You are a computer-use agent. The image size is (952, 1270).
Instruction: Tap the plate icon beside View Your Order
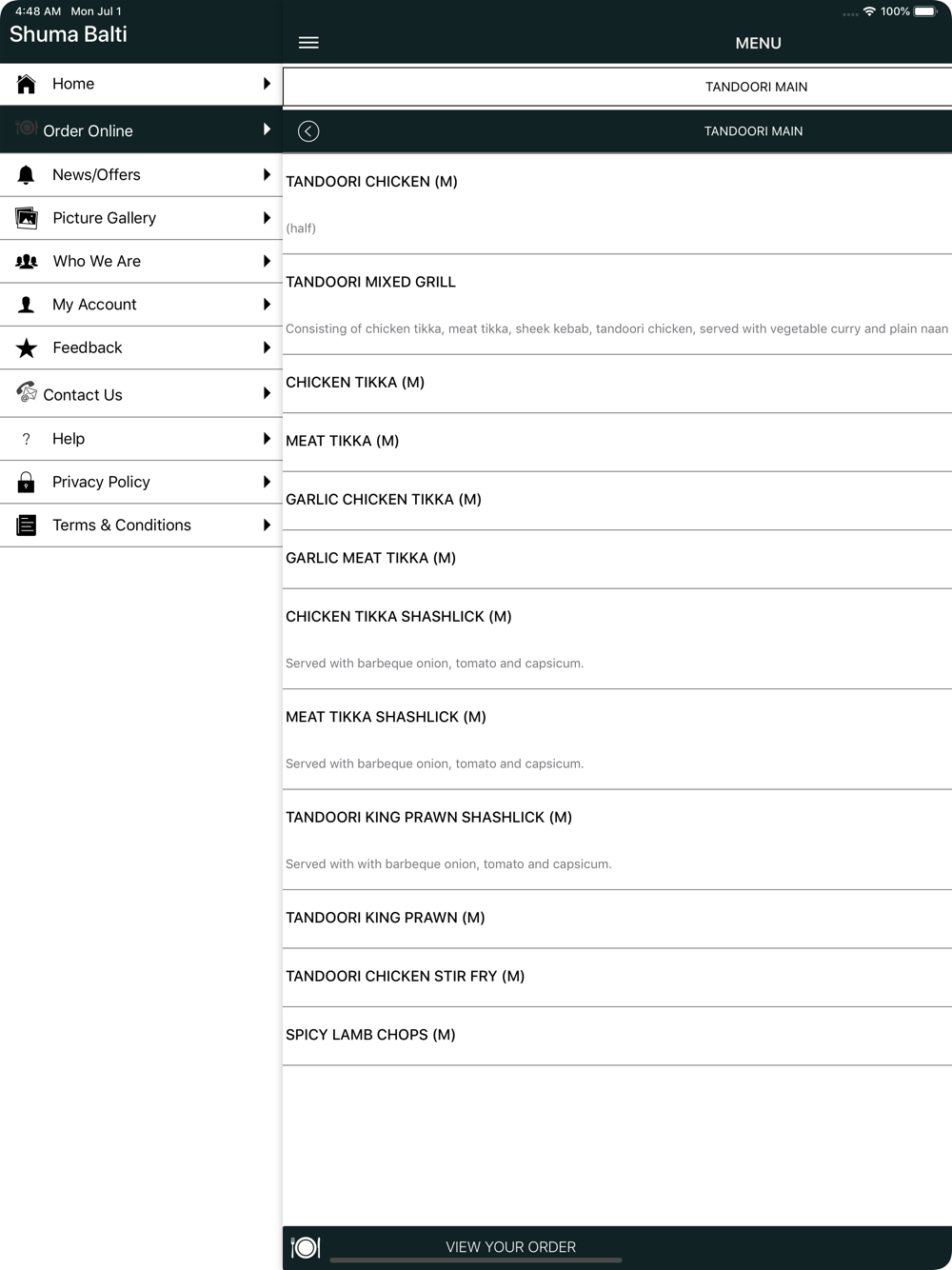click(306, 1247)
